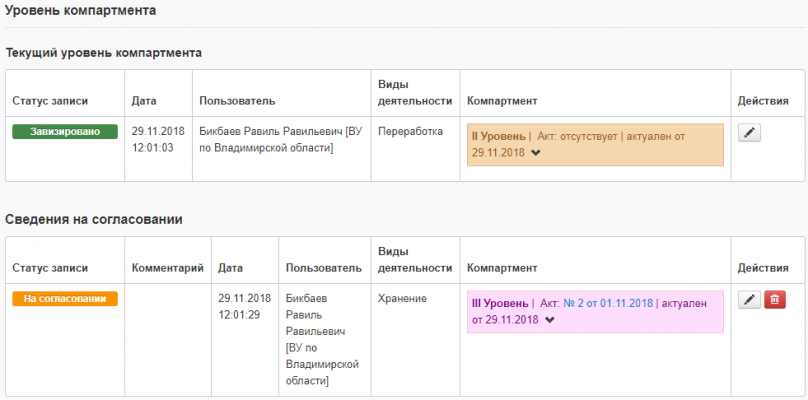The height and width of the screenshot is (400, 808).
Task: Select the orange II Уровень compartment box
Action: (595, 142)
